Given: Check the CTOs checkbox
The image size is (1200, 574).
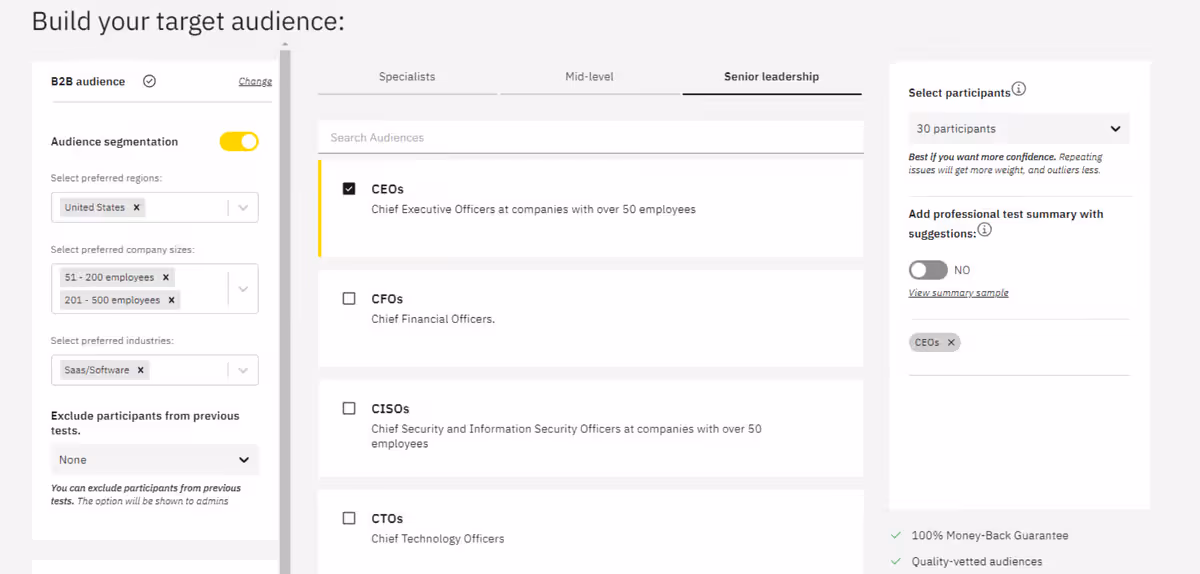Looking at the screenshot, I should pos(349,518).
